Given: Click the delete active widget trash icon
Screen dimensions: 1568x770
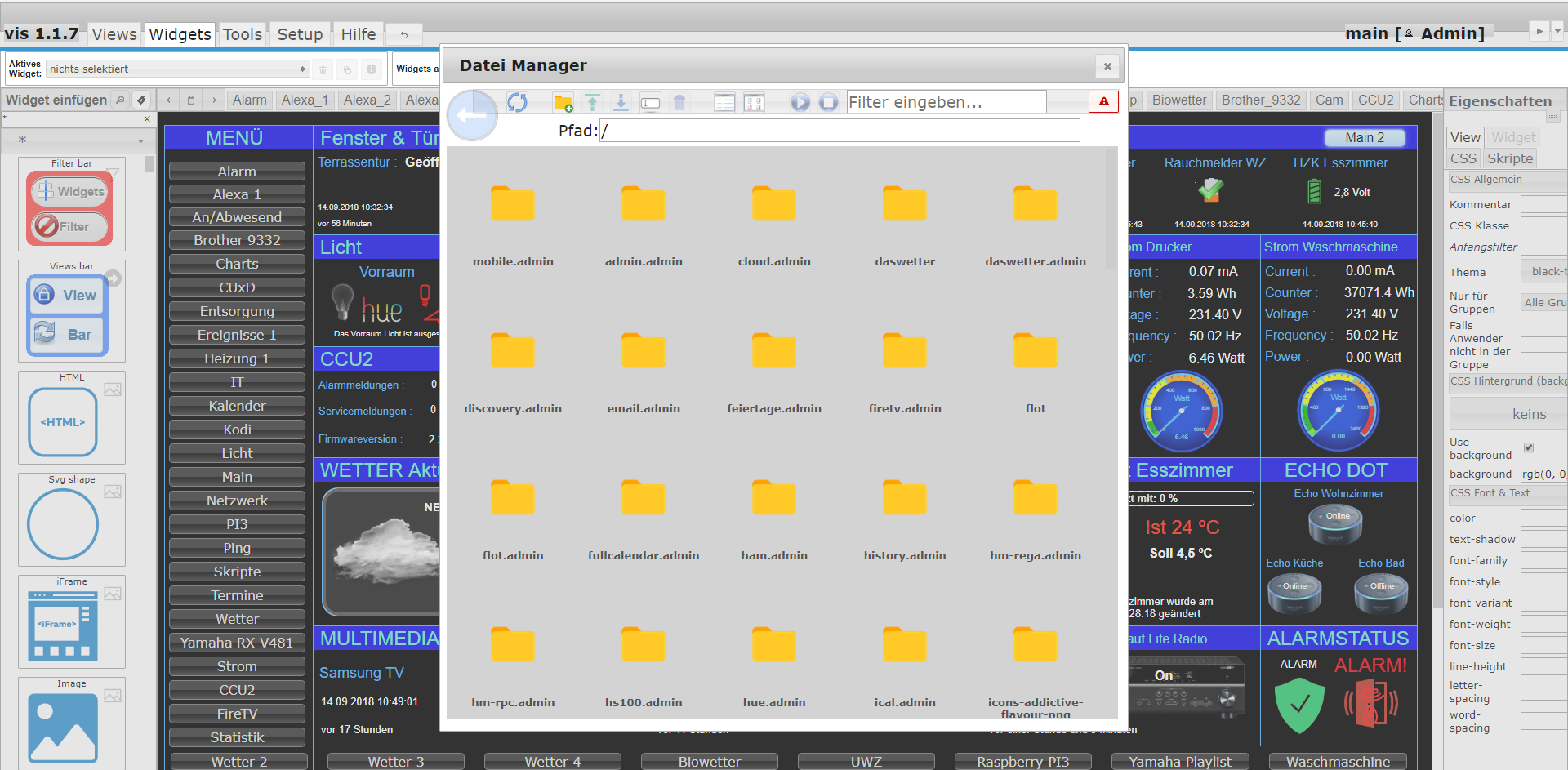Looking at the screenshot, I should pyautogui.click(x=323, y=69).
